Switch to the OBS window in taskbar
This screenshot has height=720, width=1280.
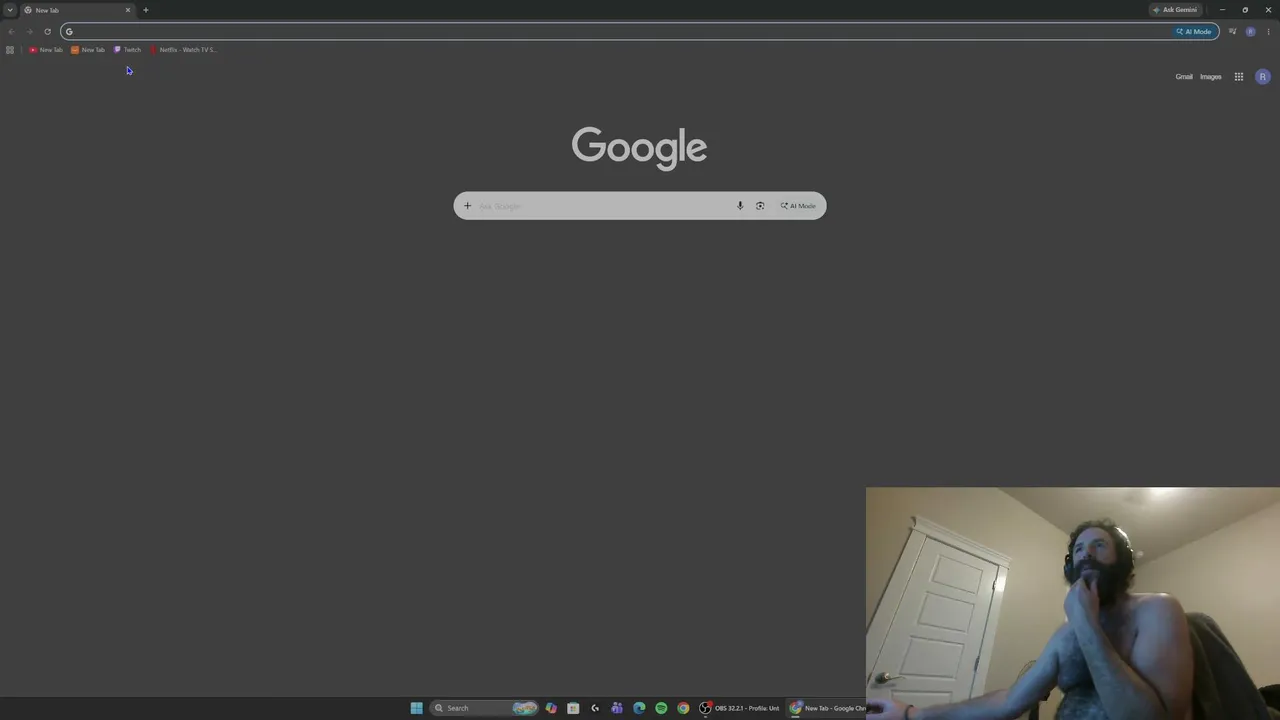(x=740, y=708)
